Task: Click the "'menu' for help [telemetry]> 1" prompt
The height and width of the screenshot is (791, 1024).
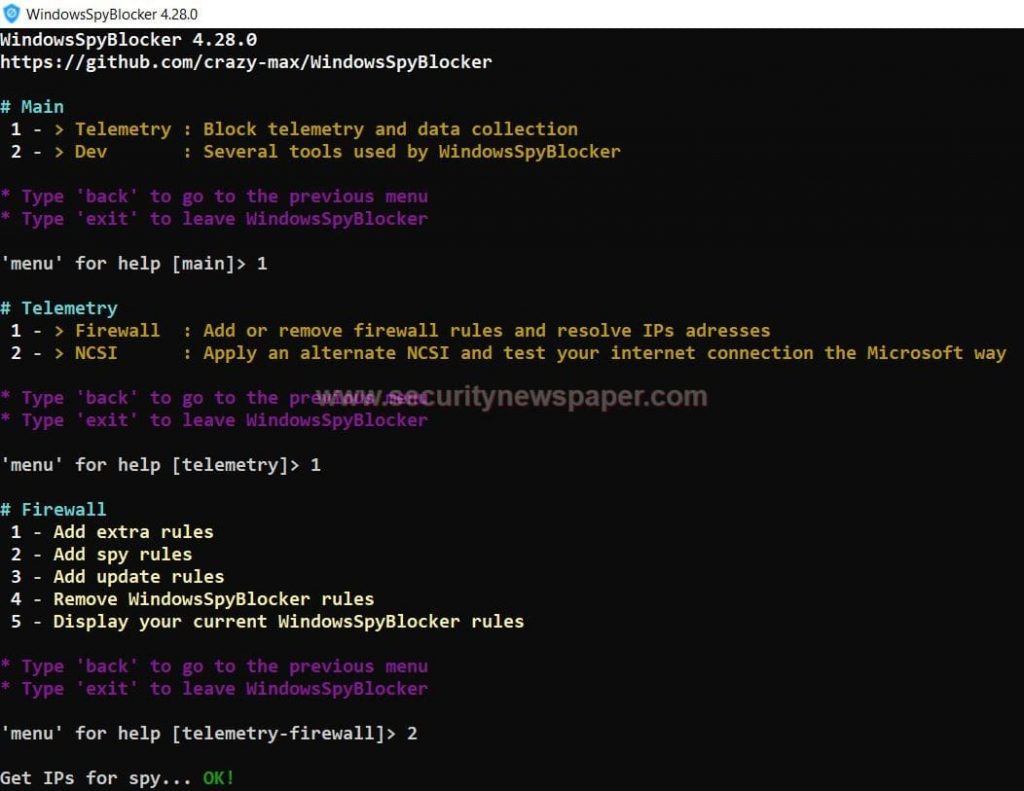Action: point(161,465)
